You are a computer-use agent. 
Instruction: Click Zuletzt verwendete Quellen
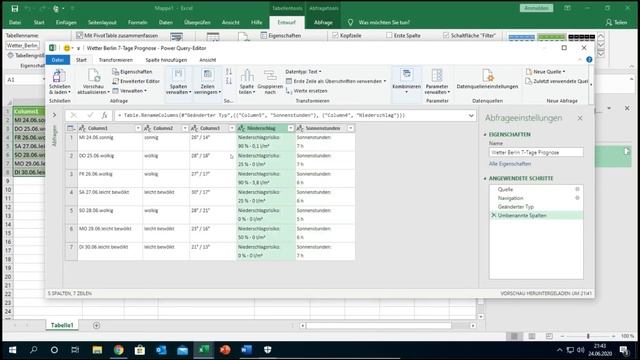(x=558, y=81)
